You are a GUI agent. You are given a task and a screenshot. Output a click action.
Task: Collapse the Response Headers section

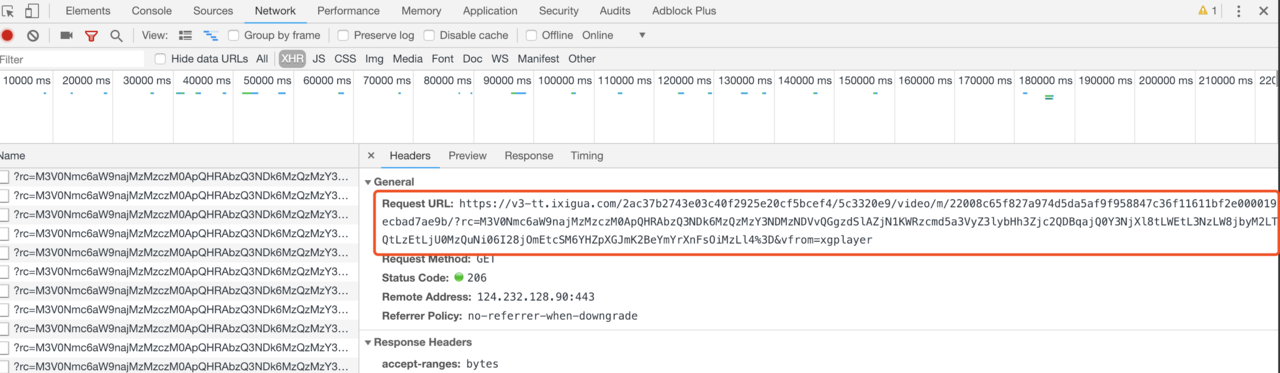coord(368,342)
